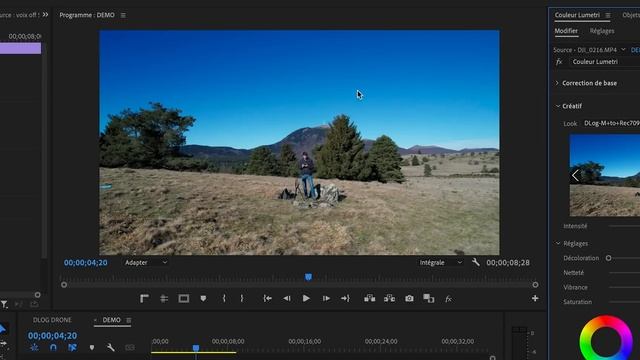Viewport: 640px width, 360px height.
Task: Show previous Look preview arrow
Action: (x=575, y=175)
